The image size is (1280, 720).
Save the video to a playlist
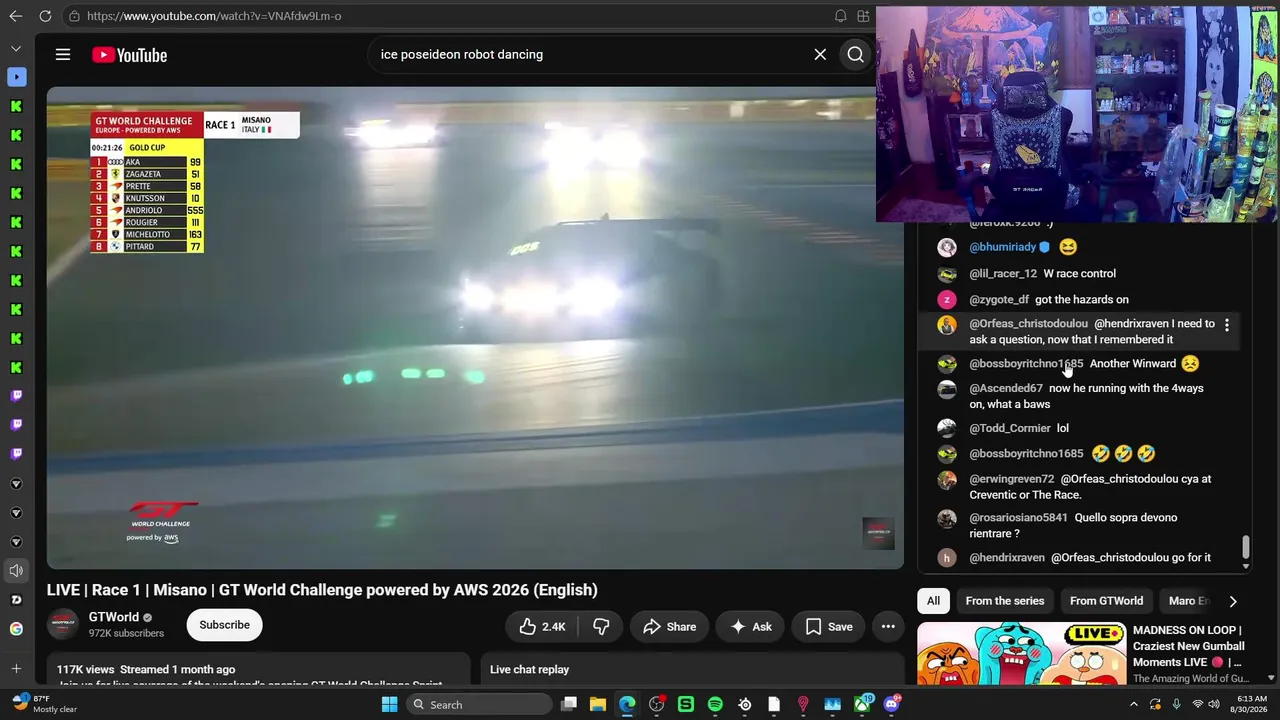[x=829, y=627]
